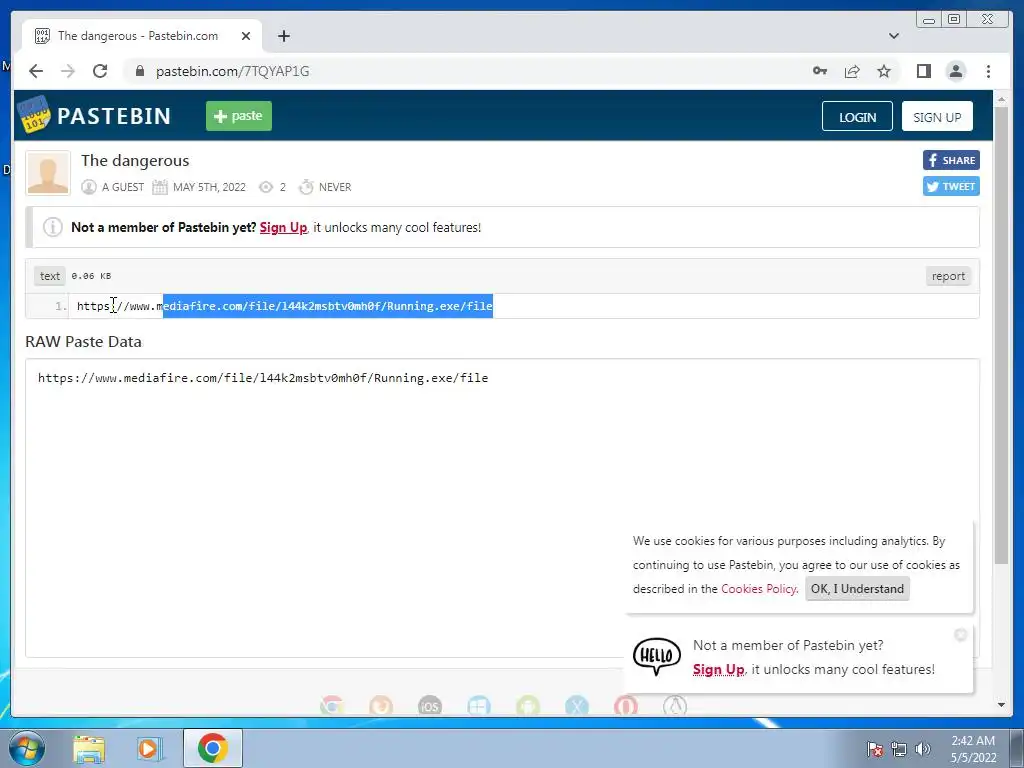Open the Cookies Policy link
The image size is (1024, 768).
[759, 588]
